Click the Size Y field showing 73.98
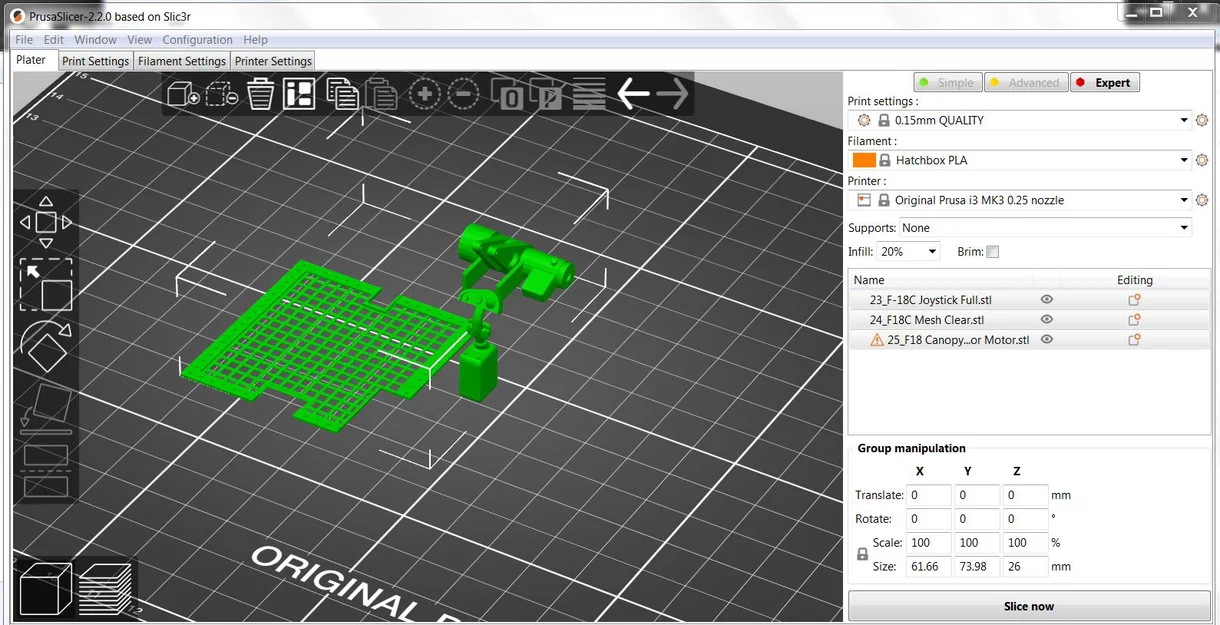The image size is (1220, 625). 977,567
